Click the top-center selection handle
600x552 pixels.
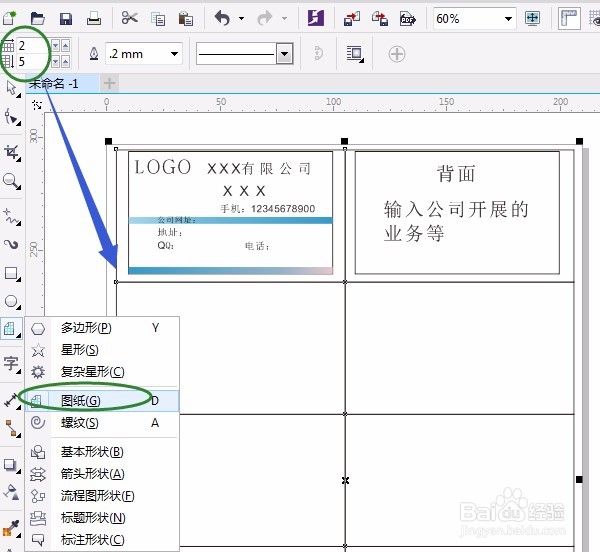click(x=344, y=141)
